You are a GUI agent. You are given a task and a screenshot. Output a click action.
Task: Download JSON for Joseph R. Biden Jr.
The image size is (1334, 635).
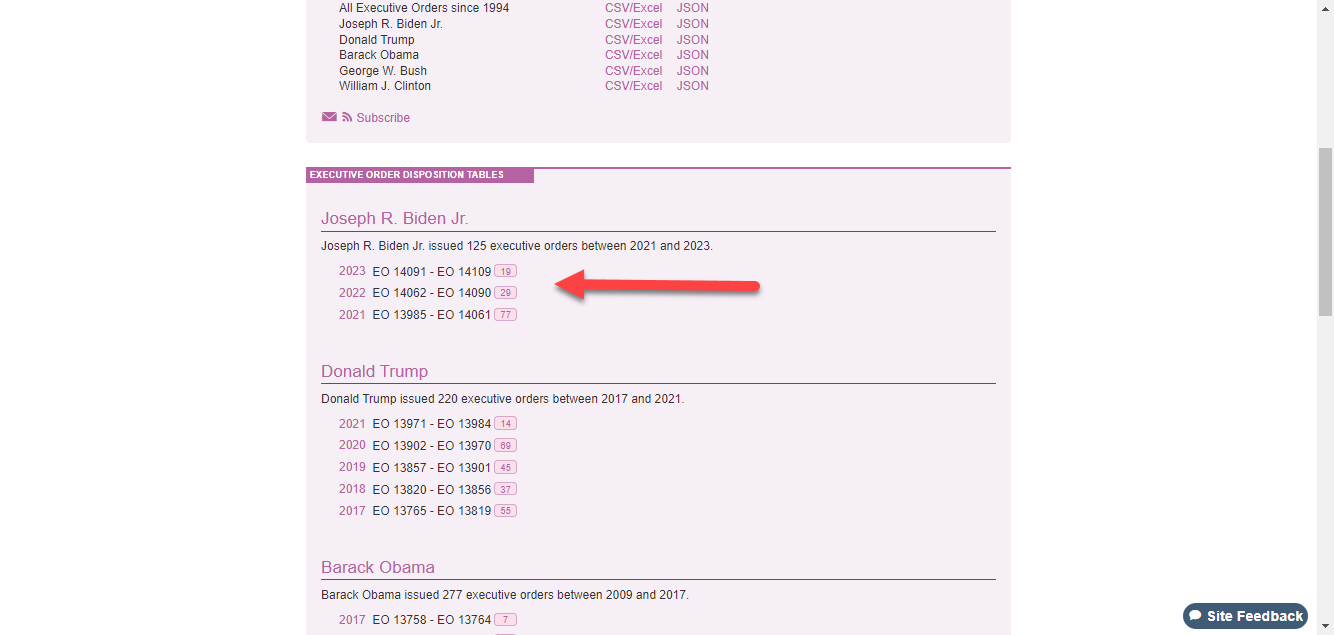[692, 24]
